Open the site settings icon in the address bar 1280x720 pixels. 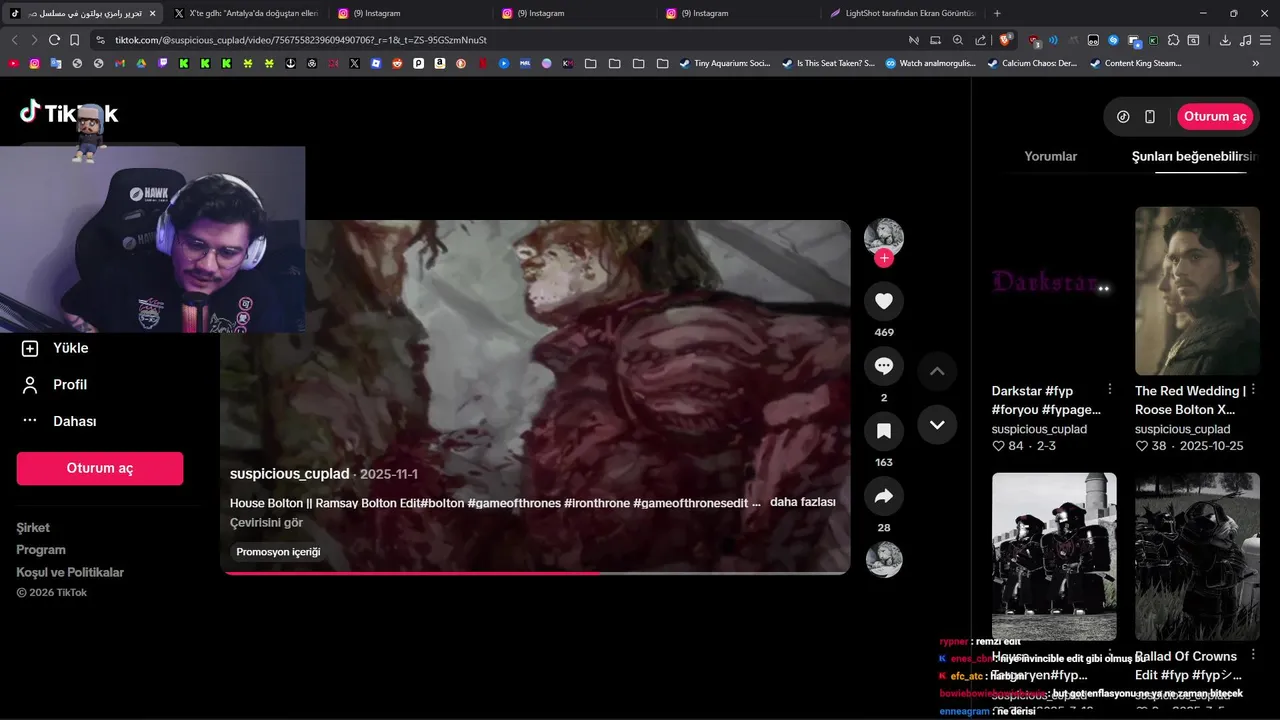[100, 40]
